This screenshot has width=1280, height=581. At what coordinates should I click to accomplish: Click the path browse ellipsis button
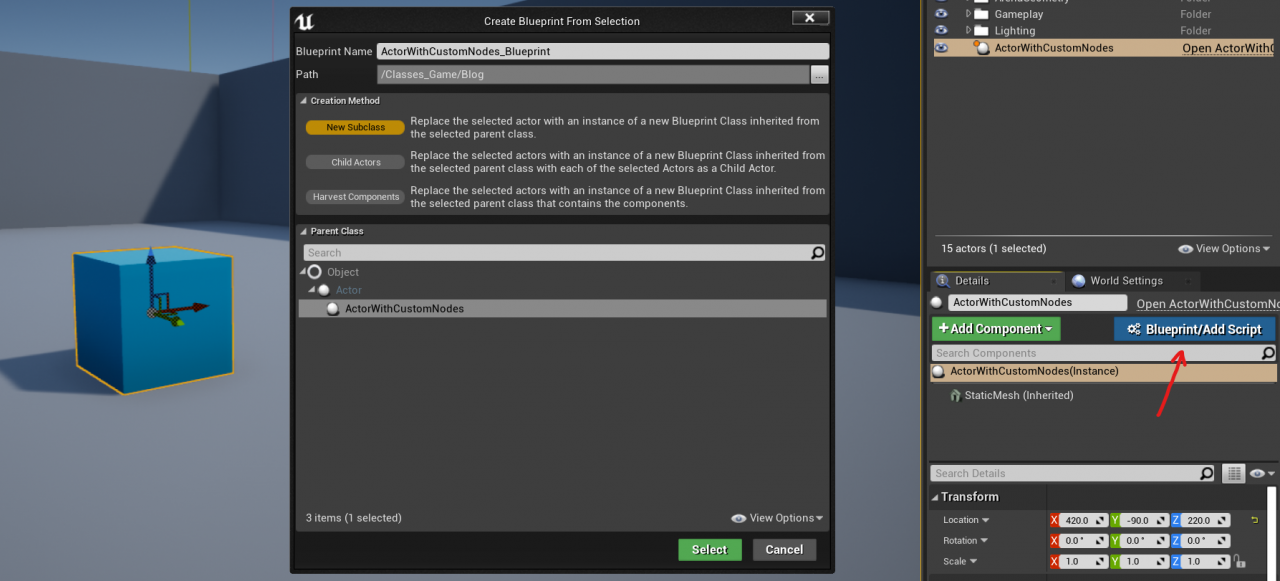point(819,75)
